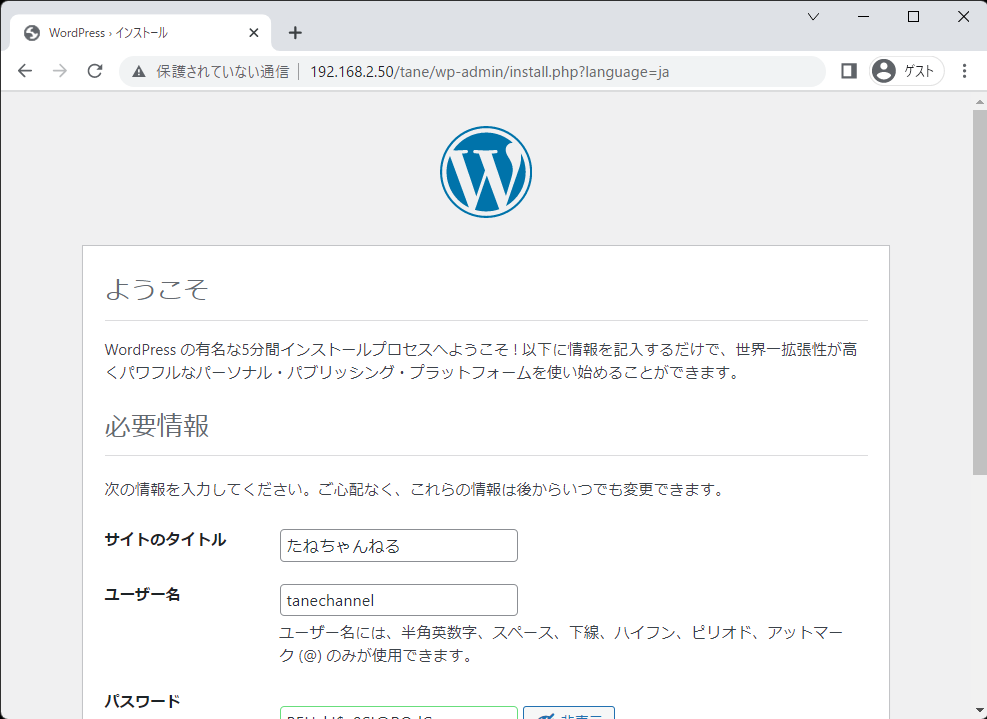This screenshot has width=987, height=719.
Task: Click the サイトのタイトル label
Action: (x=165, y=540)
